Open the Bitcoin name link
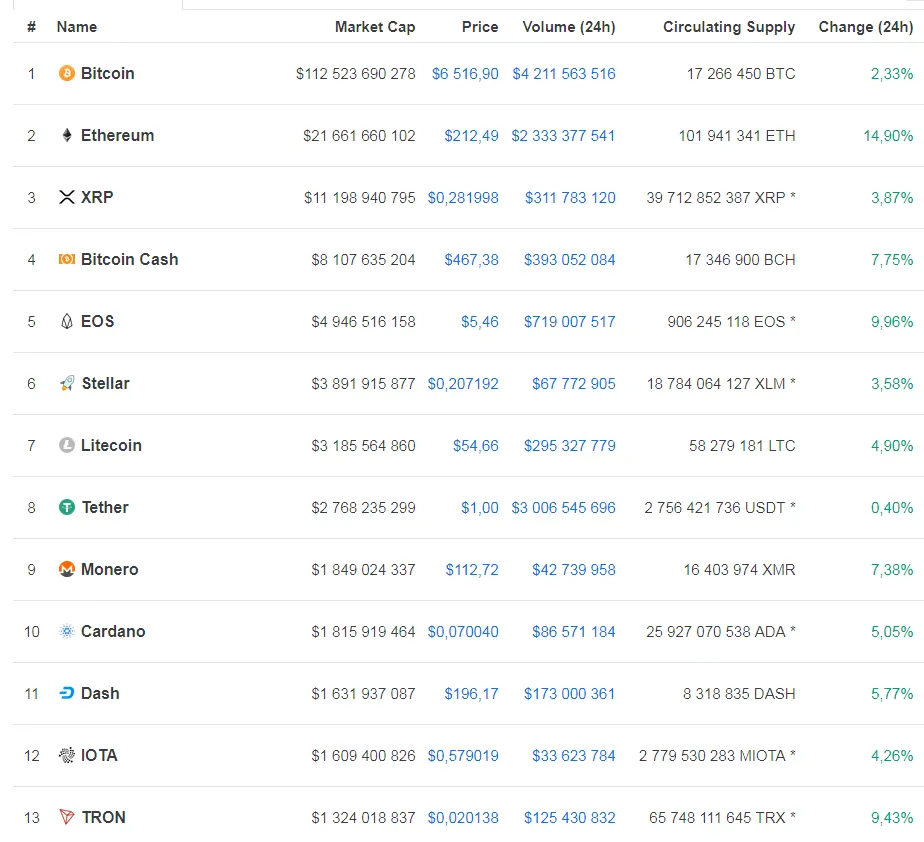 pyautogui.click(x=107, y=74)
